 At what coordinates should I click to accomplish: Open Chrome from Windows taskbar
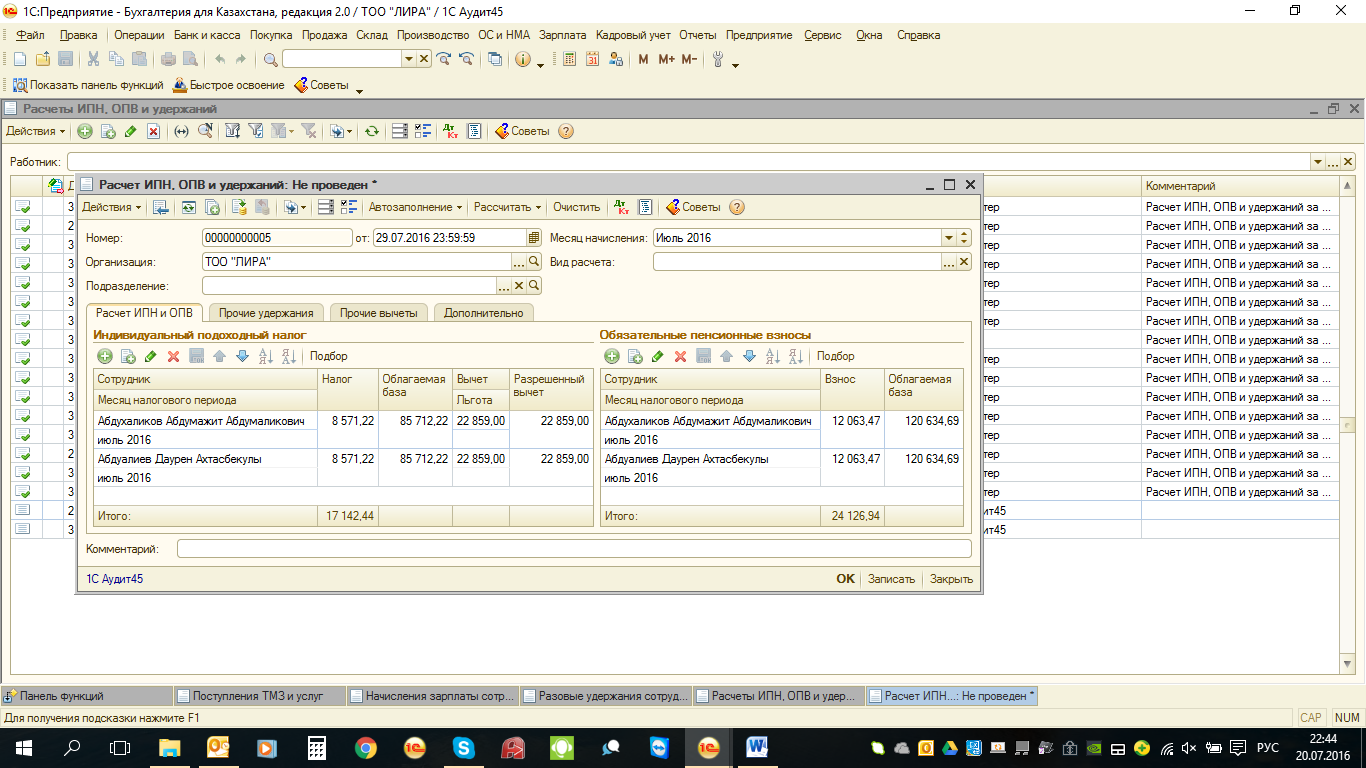point(366,747)
